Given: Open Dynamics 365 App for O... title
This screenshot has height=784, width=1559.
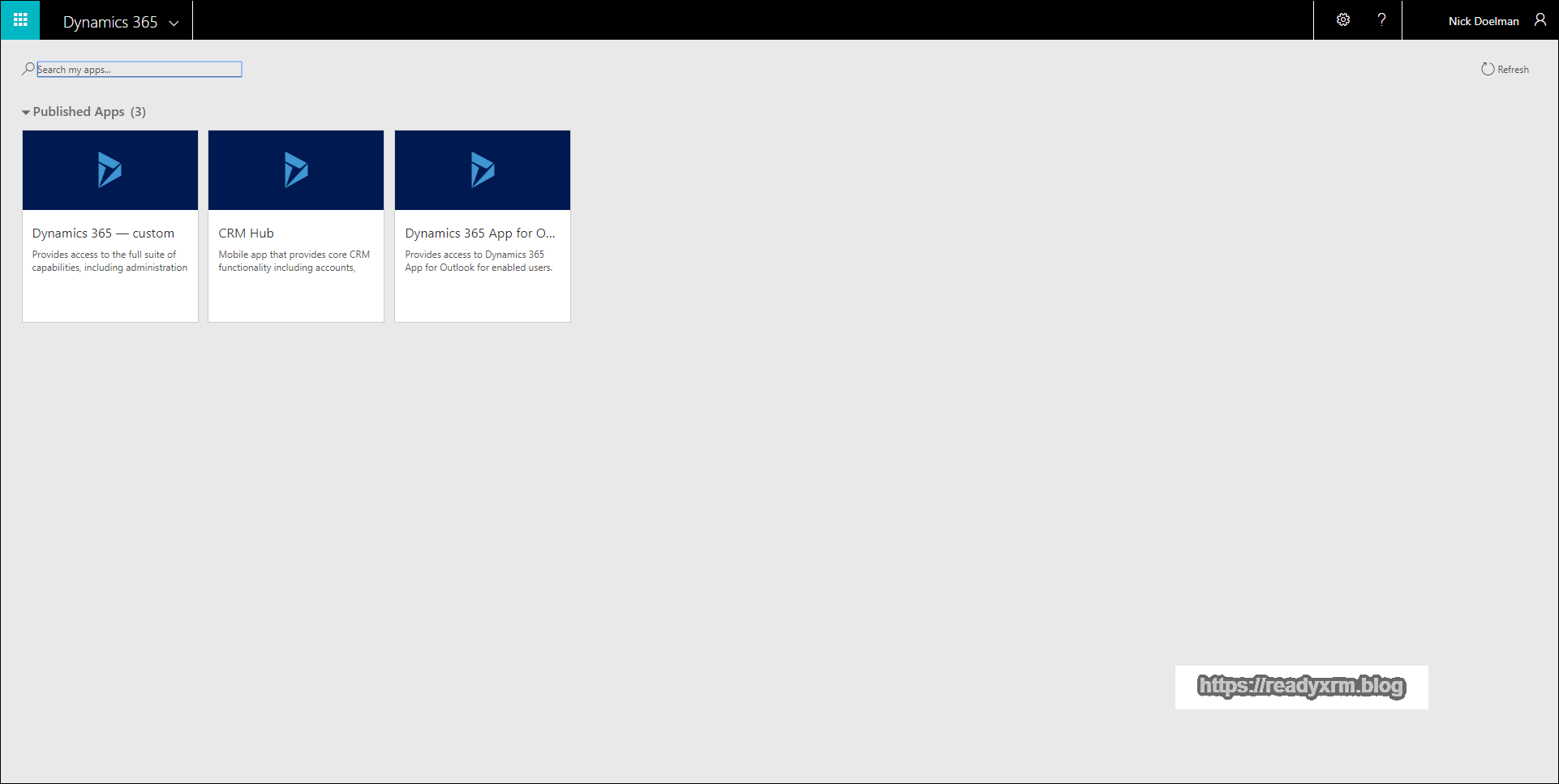Looking at the screenshot, I should point(479,233).
